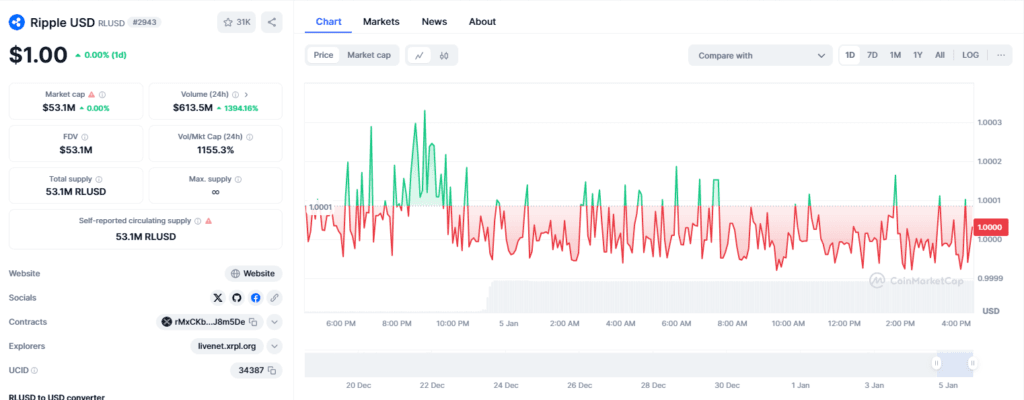Open chart more options ellipsis
This screenshot has height=400, width=1024.
[x=1000, y=56]
